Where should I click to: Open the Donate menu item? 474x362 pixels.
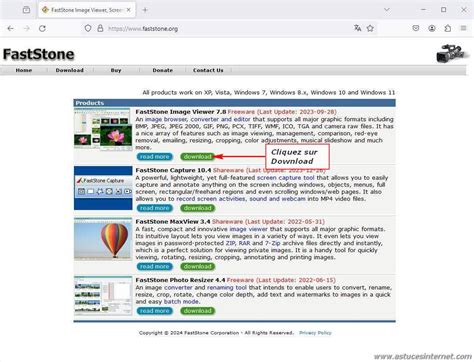(163, 70)
